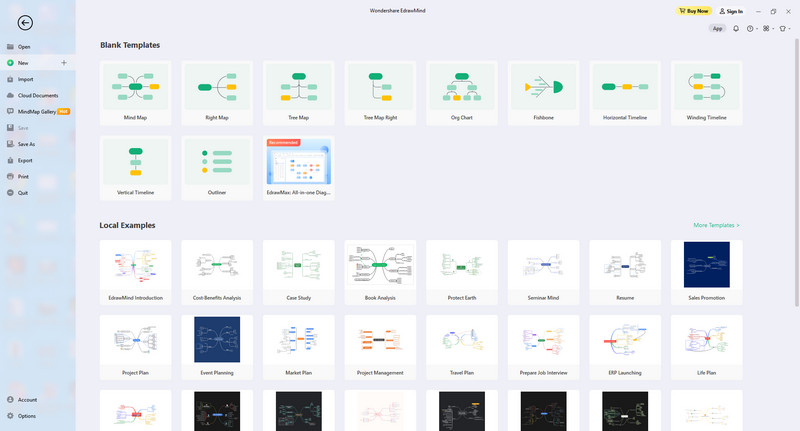Open the notification bell
800x431 pixels.
pos(736,29)
